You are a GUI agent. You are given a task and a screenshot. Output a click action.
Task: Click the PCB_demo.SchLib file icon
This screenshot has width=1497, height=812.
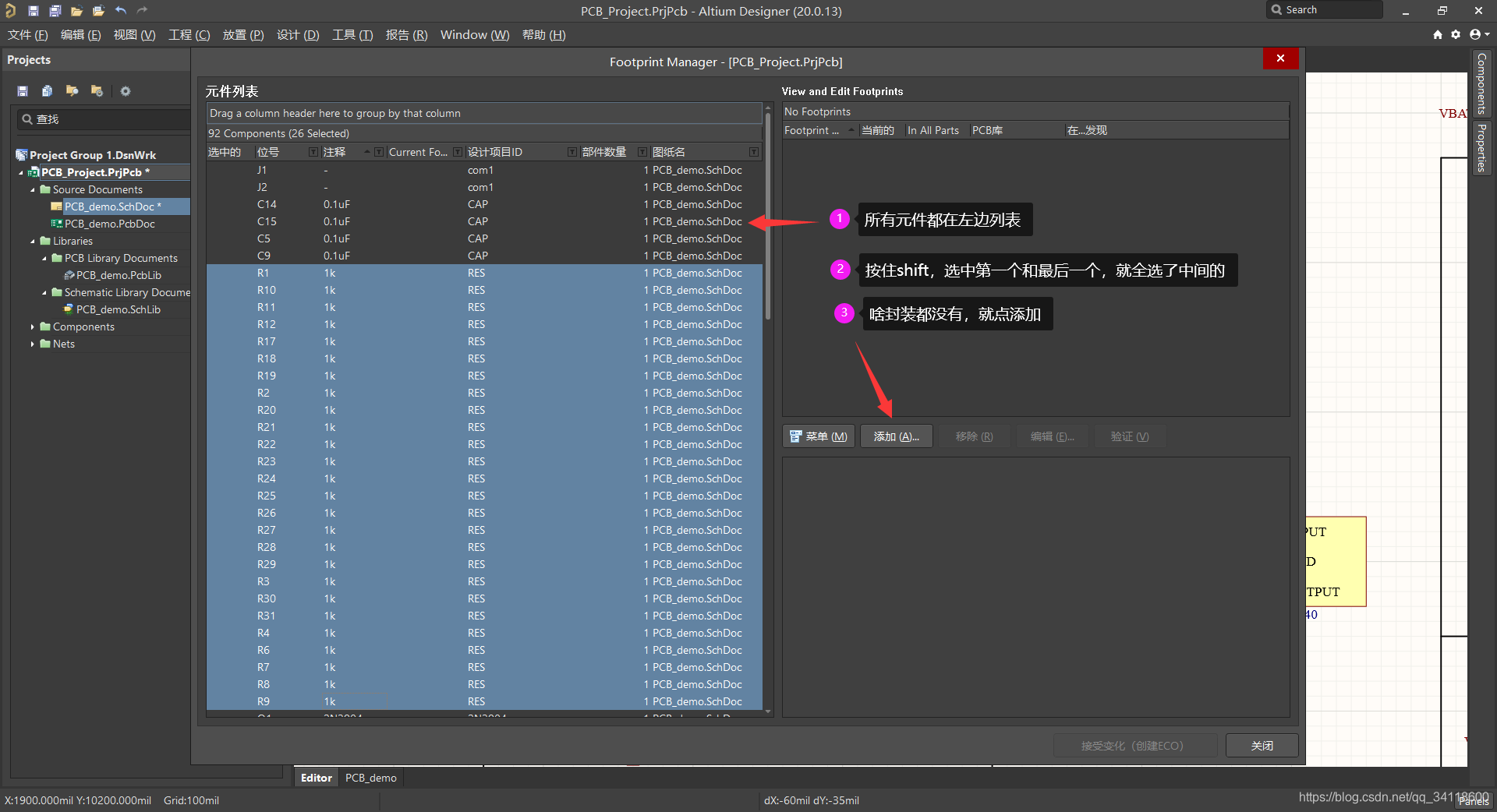click(69, 309)
